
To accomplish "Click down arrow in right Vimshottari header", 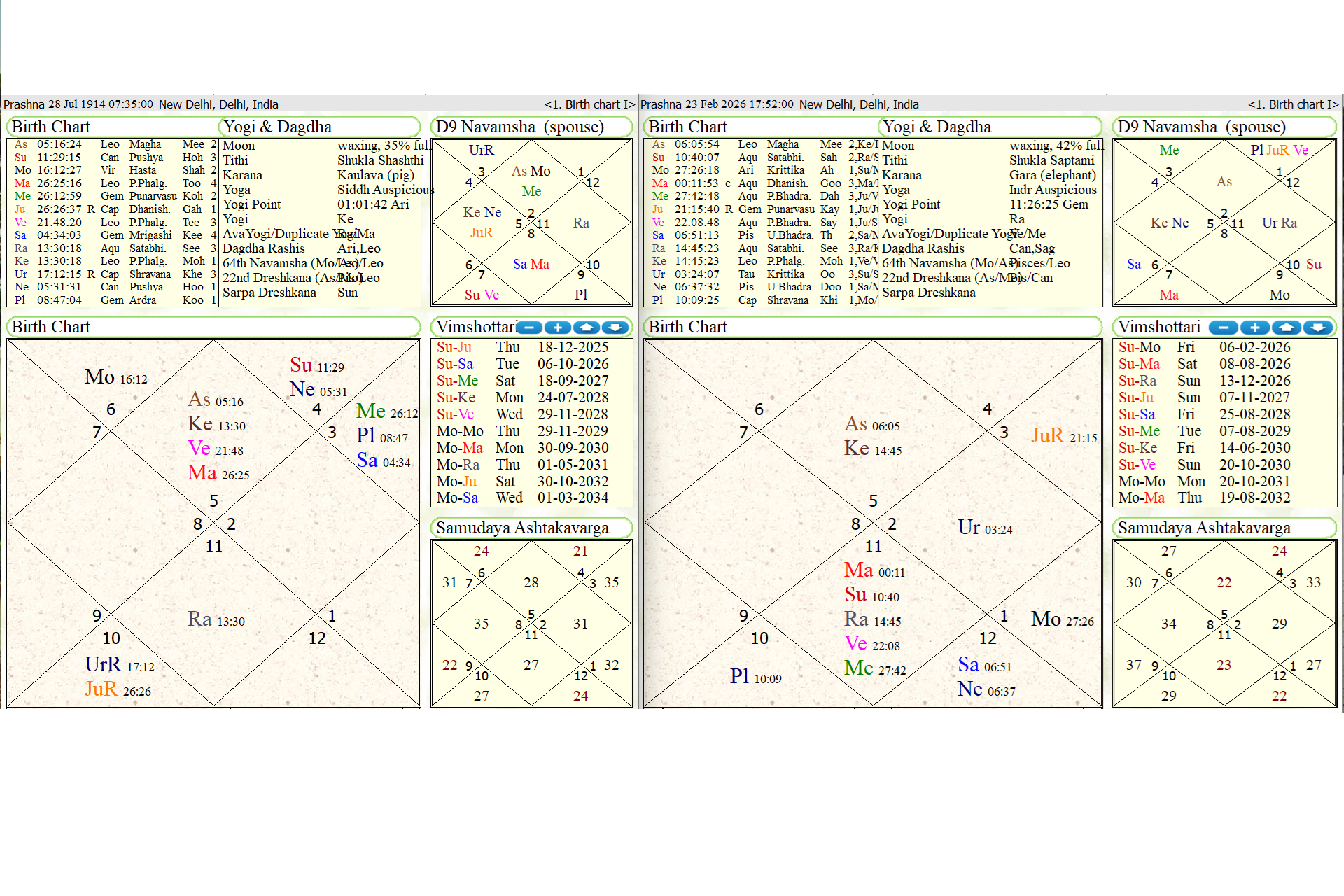I will 1317,328.
